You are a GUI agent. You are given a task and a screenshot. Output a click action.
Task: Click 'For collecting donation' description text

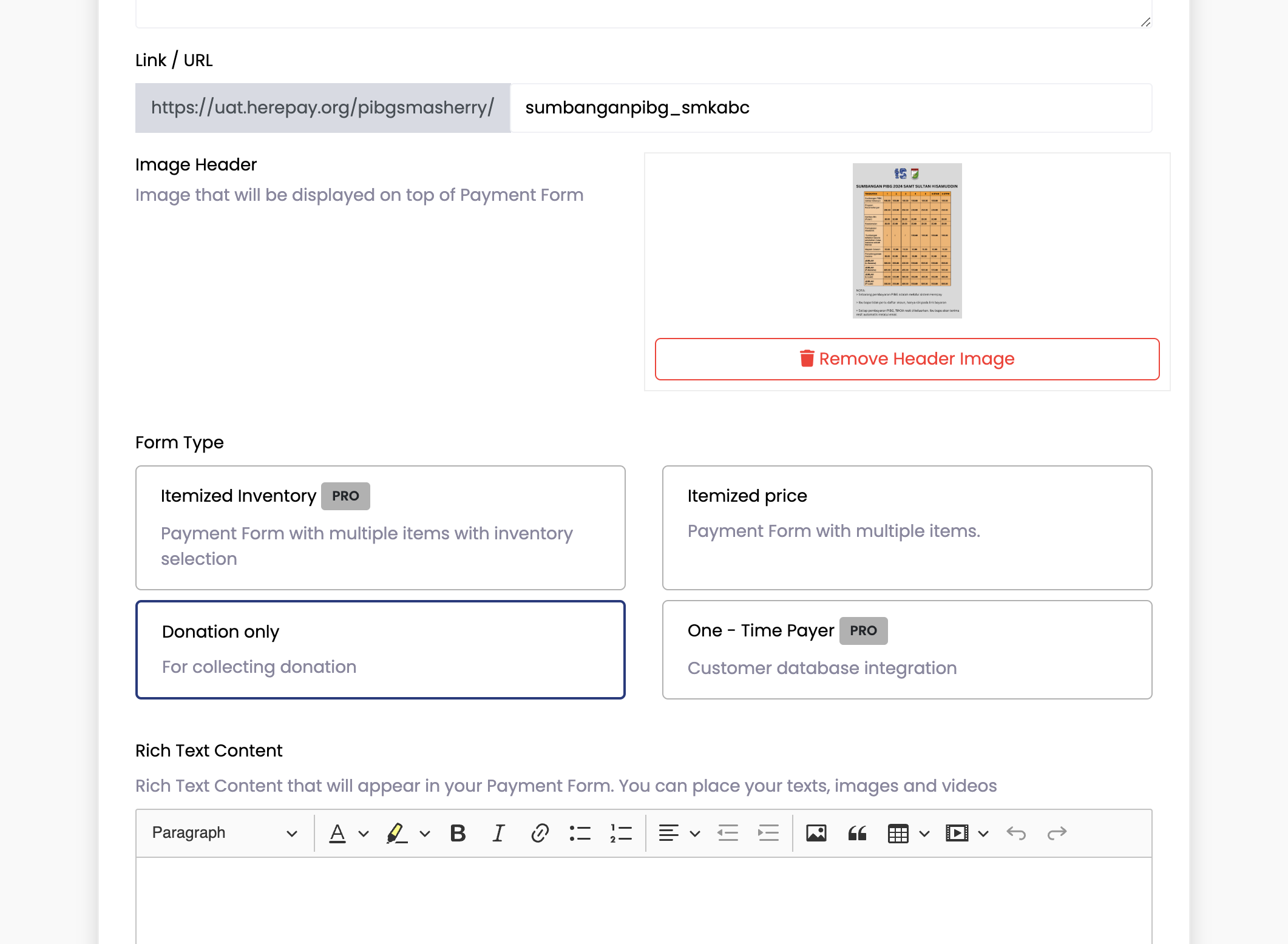click(259, 667)
